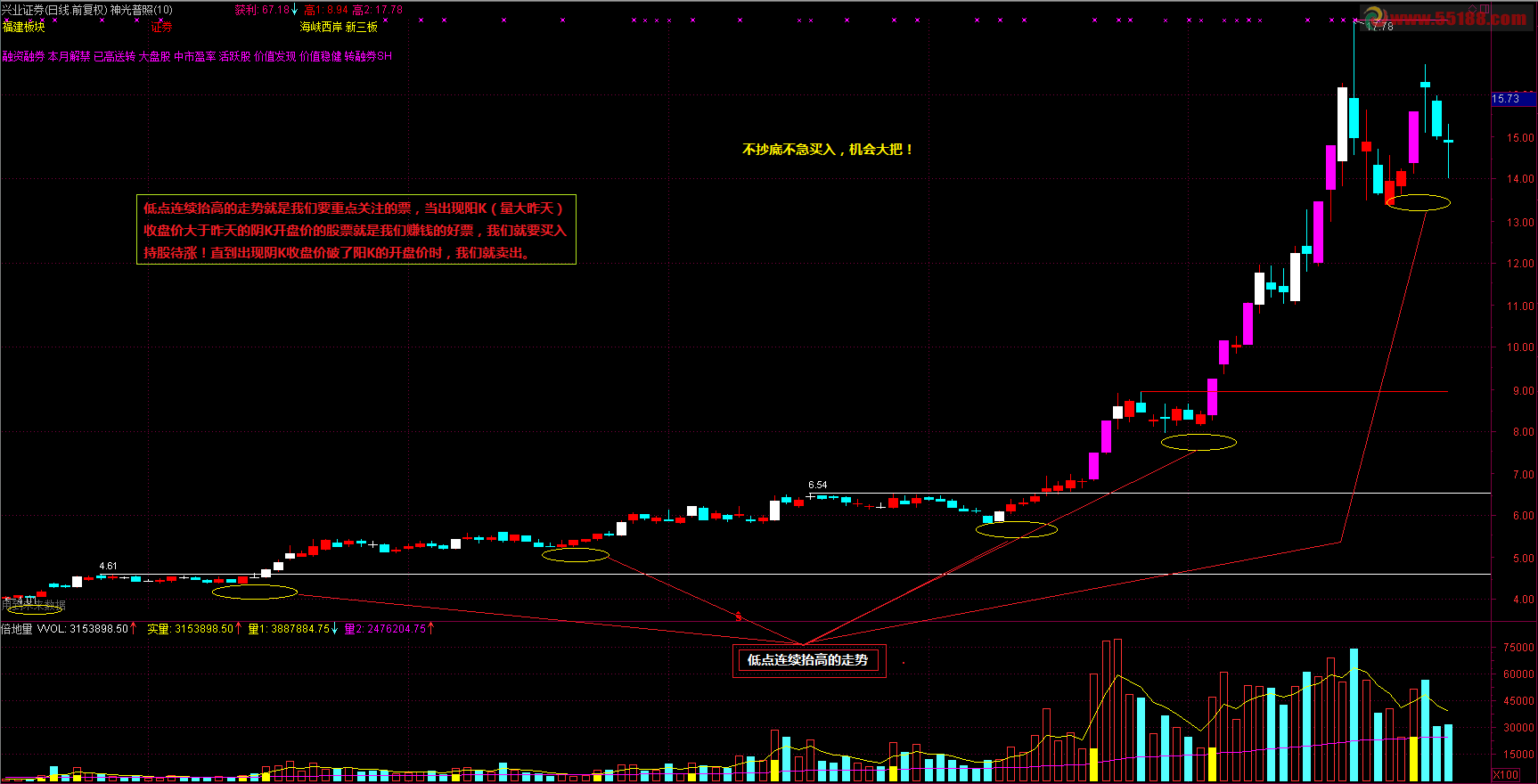Click the 17.78 high price label

tap(1379, 27)
